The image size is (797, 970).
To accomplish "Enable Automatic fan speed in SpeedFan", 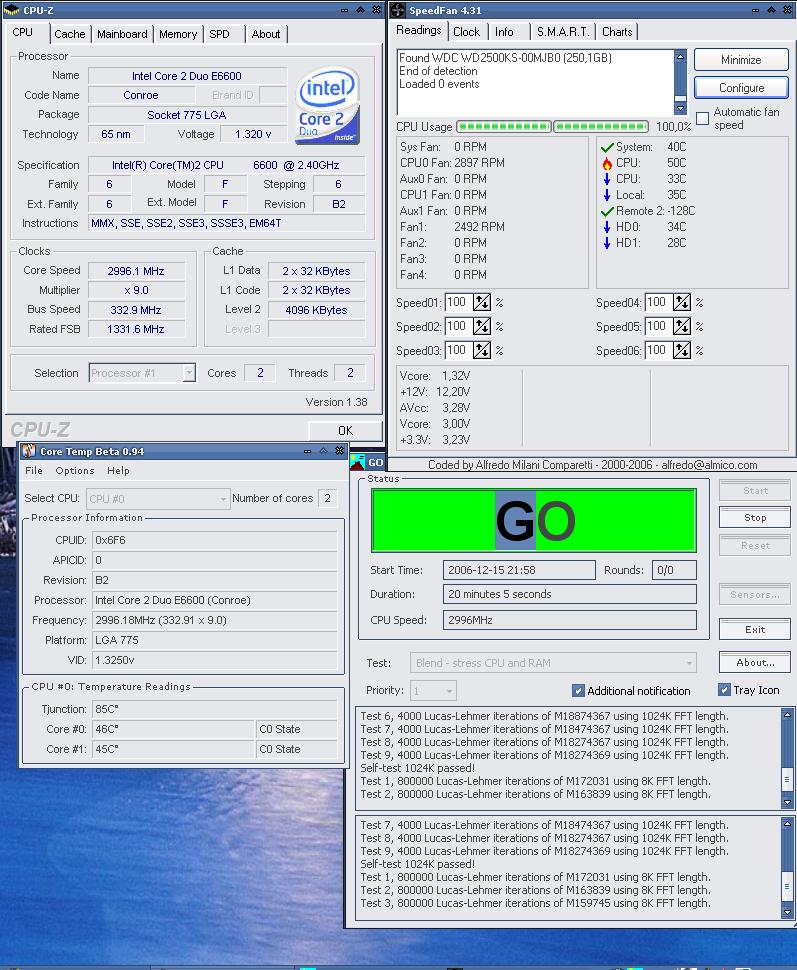I will click(x=702, y=118).
